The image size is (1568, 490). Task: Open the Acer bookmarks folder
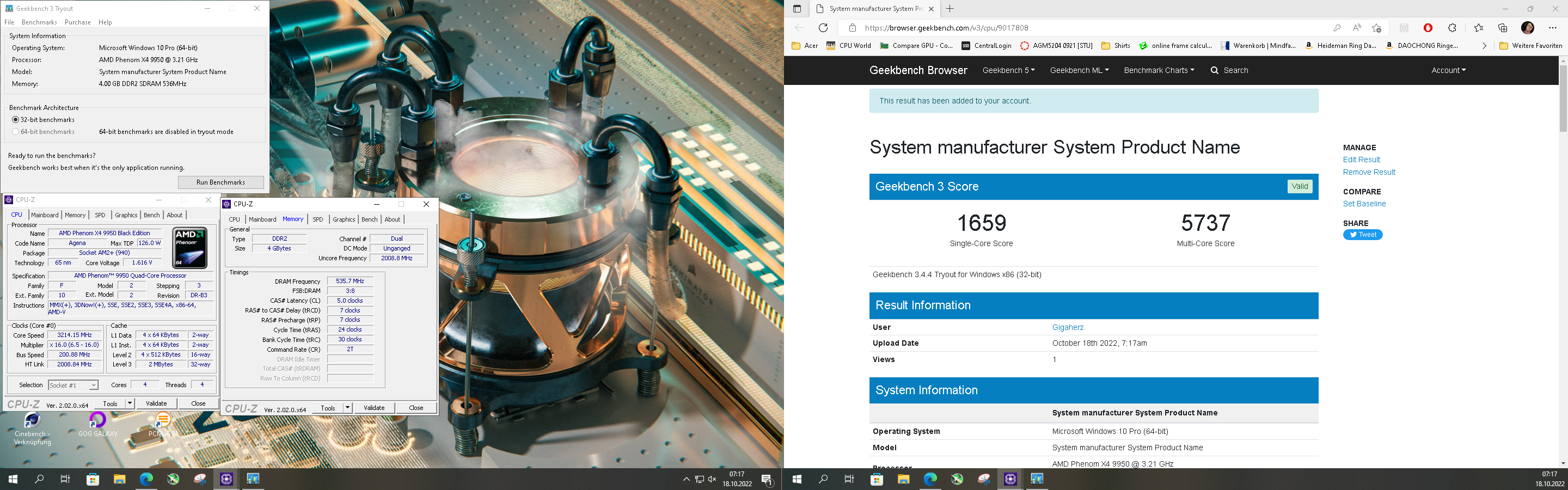pos(804,46)
